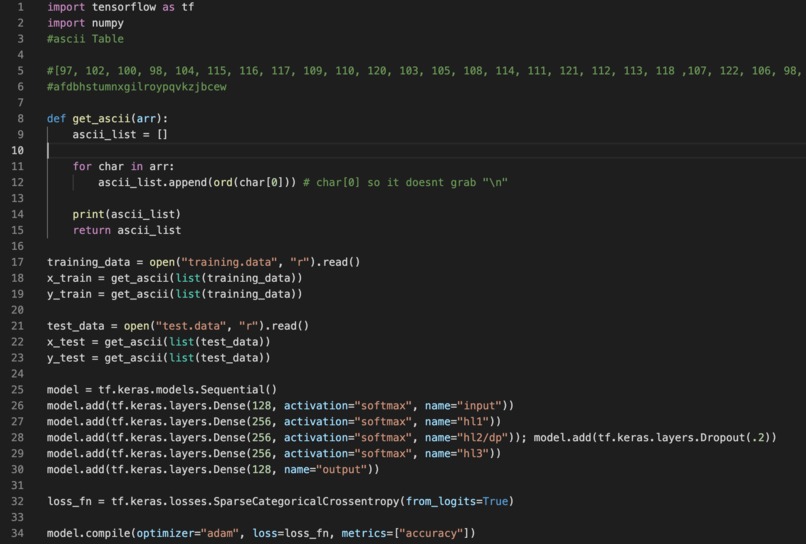Click 'x_train = get_ascii' line

(x=175, y=278)
